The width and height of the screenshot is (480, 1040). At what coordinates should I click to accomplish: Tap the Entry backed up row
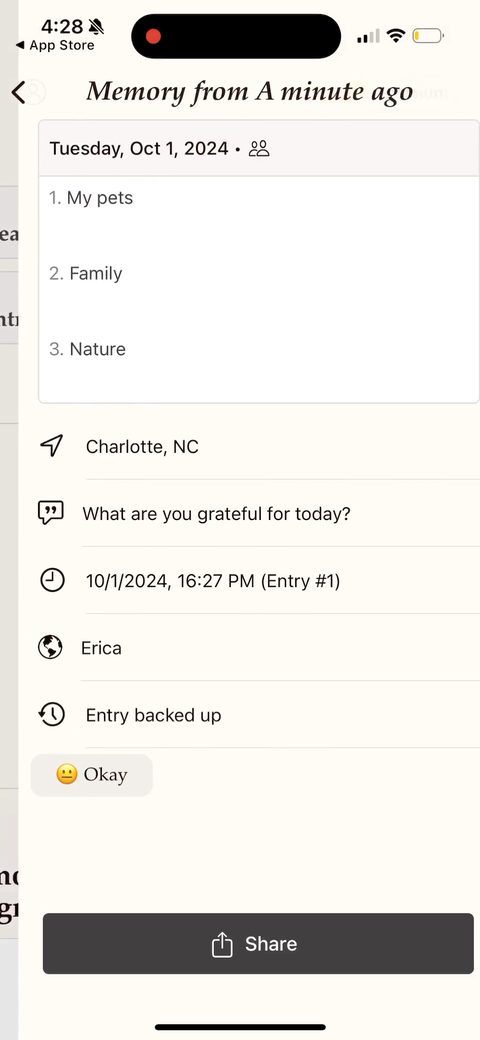point(259,715)
